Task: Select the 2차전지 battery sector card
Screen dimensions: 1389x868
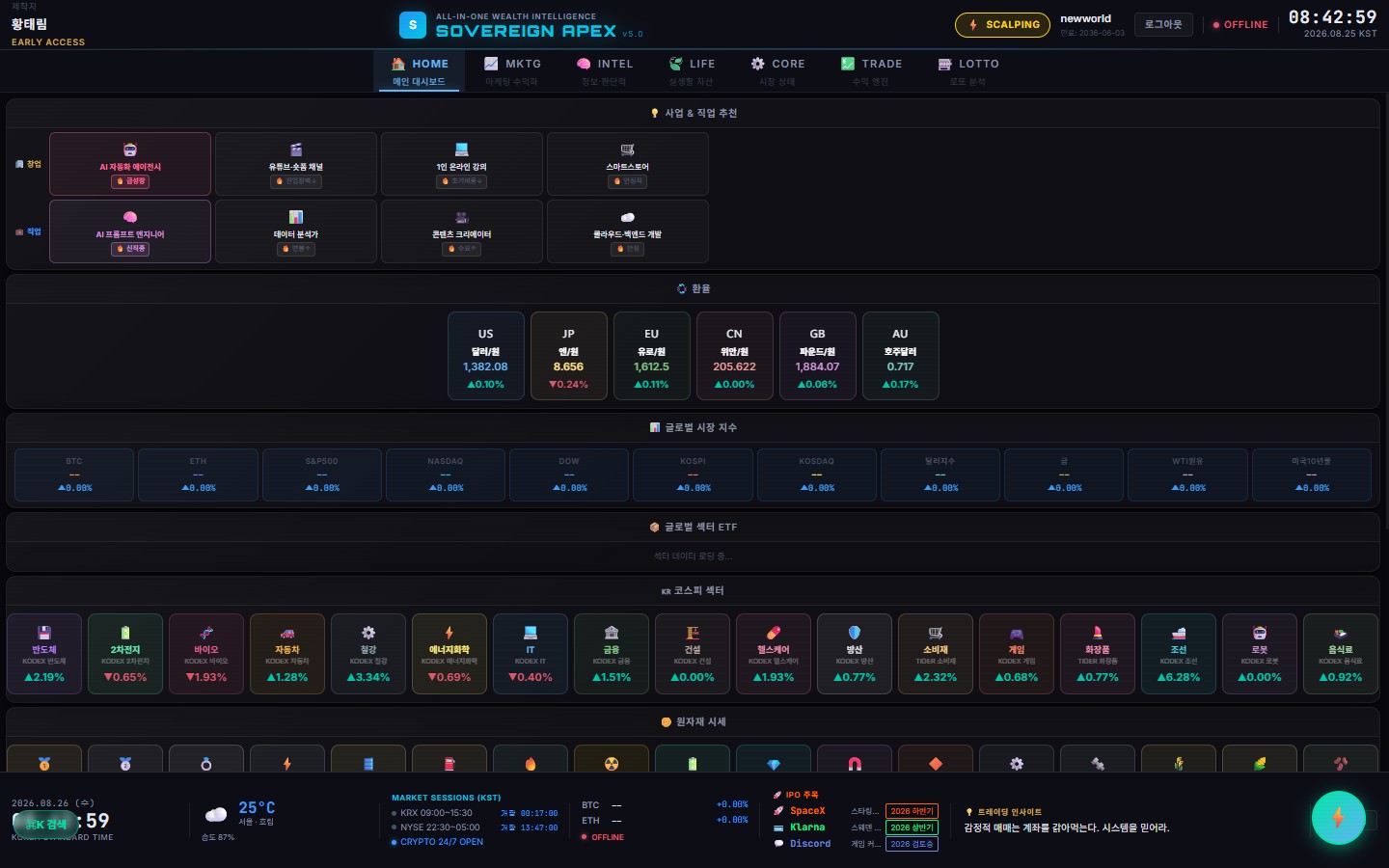Action: click(125, 654)
